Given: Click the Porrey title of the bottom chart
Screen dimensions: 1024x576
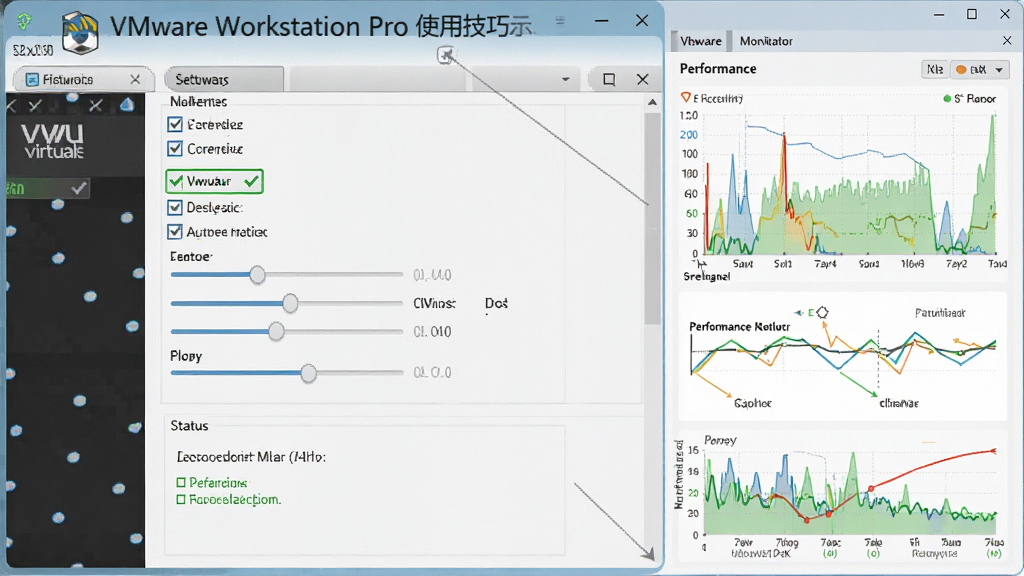Looking at the screenshot, I should [x=720, y=441].
